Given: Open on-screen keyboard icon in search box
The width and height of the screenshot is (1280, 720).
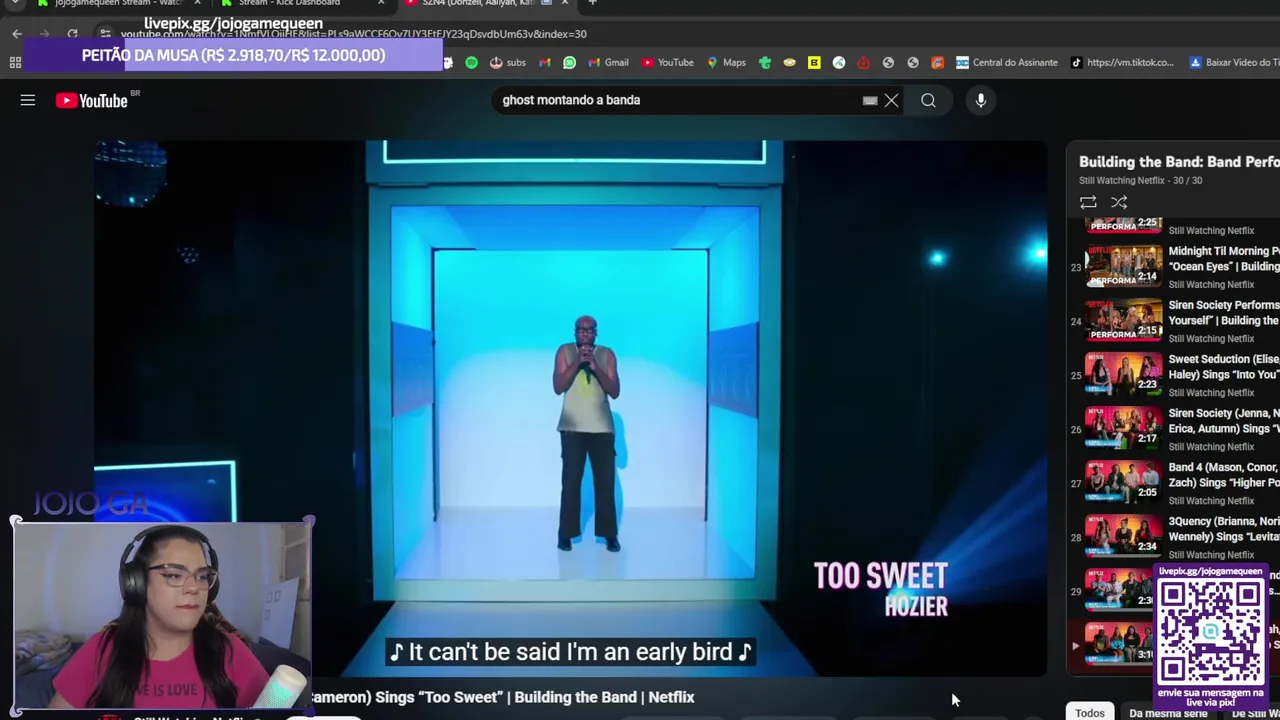Looking at the screenshot, I should click(x=870, y=100).
